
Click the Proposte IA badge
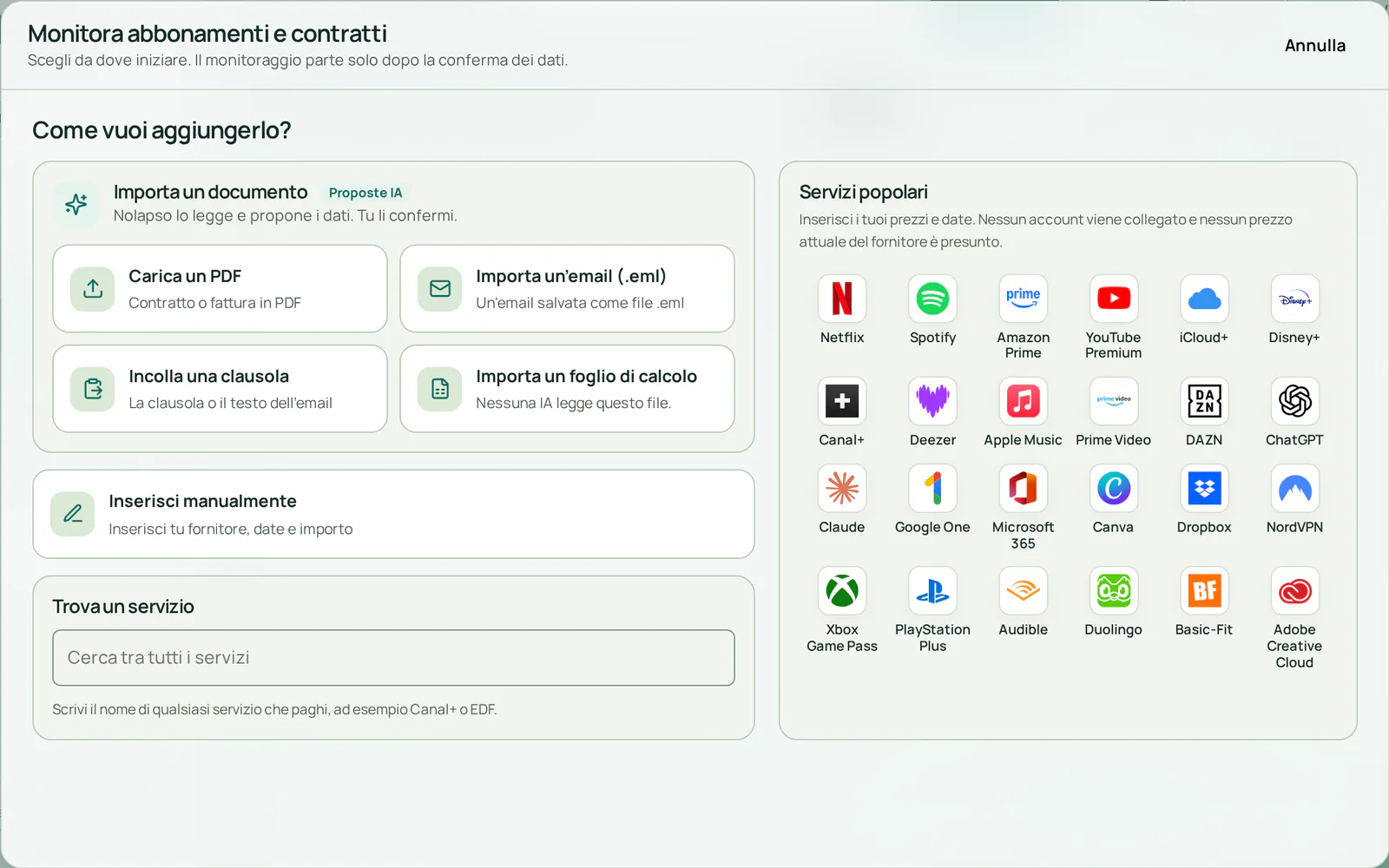pos(365,193)
